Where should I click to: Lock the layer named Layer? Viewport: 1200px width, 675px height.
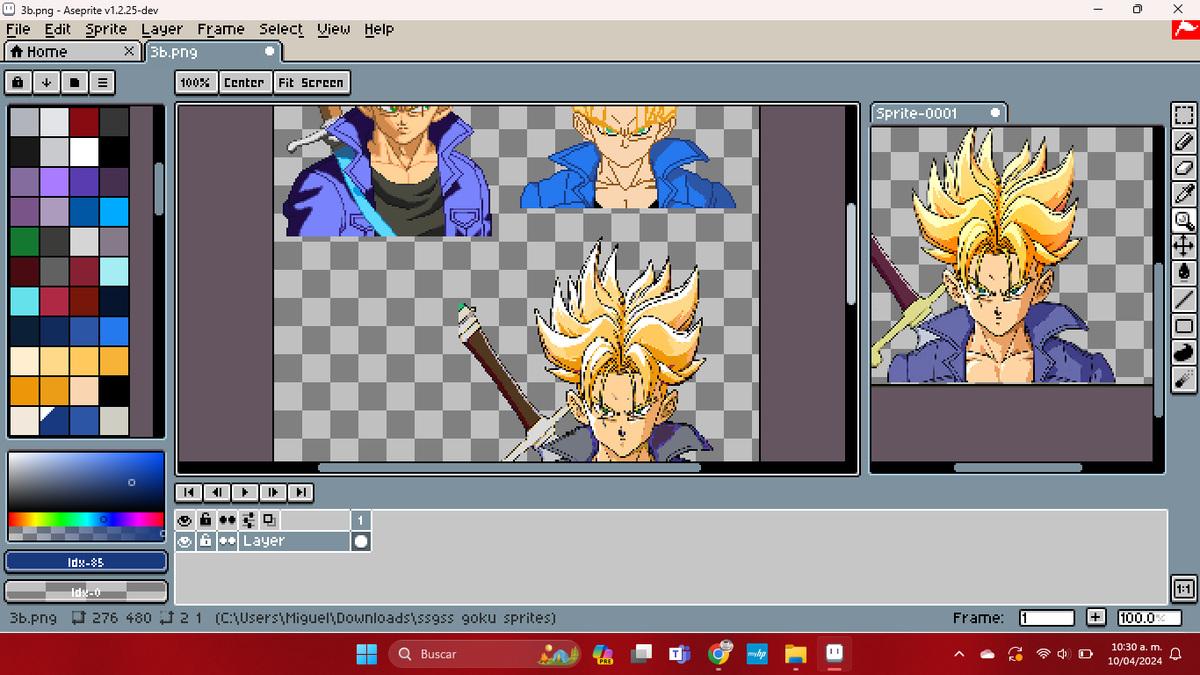(x=206, y=541)
